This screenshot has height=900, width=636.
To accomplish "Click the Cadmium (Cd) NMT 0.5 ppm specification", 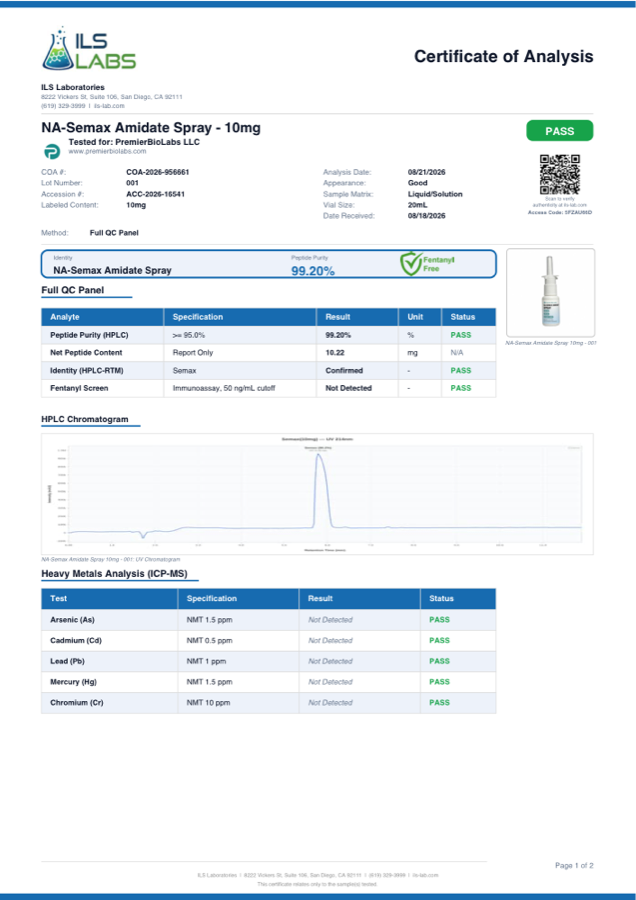I will (210, 641).
